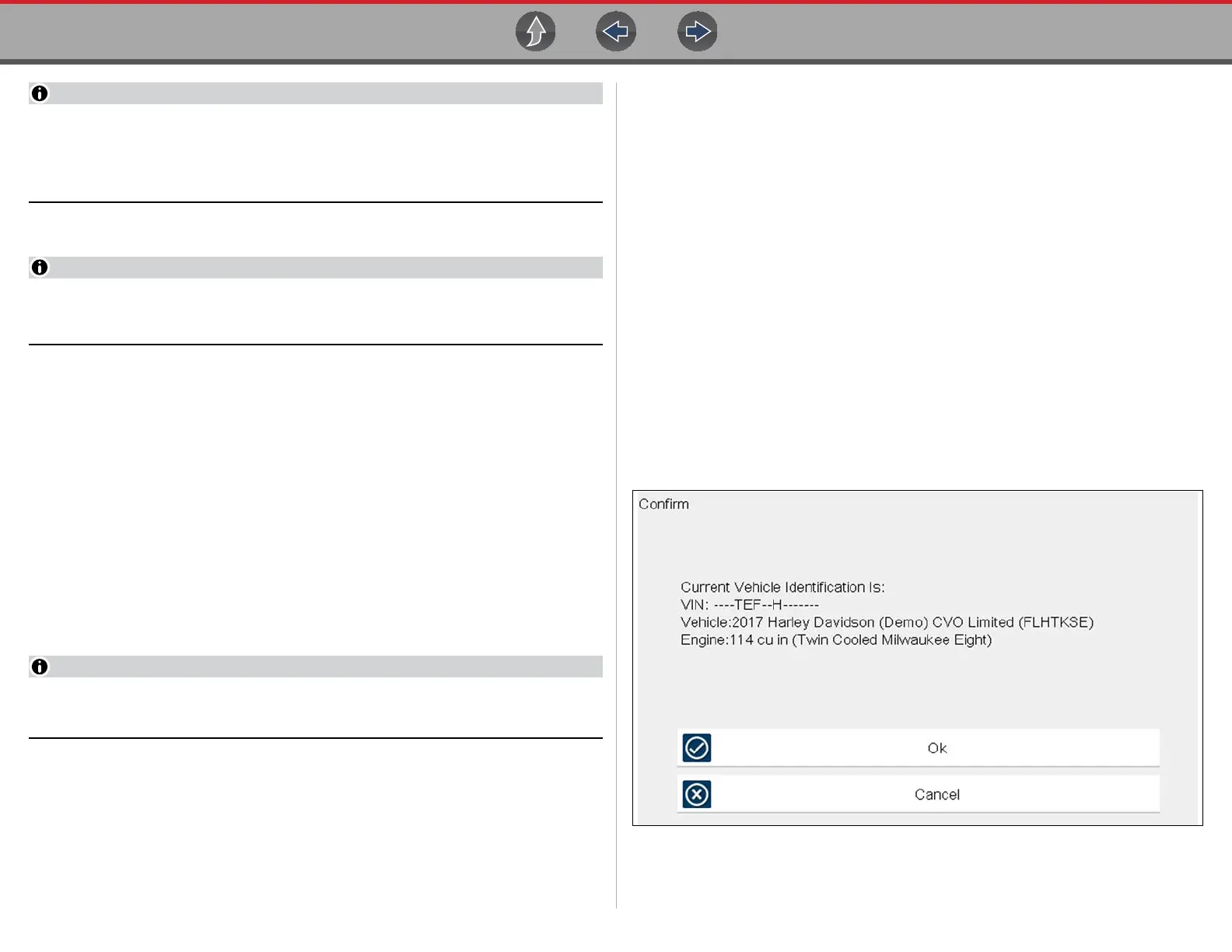This screenshot has height=952, width=1232.
Task: Click the Confirm dialog title
Action: click(663, 504)
